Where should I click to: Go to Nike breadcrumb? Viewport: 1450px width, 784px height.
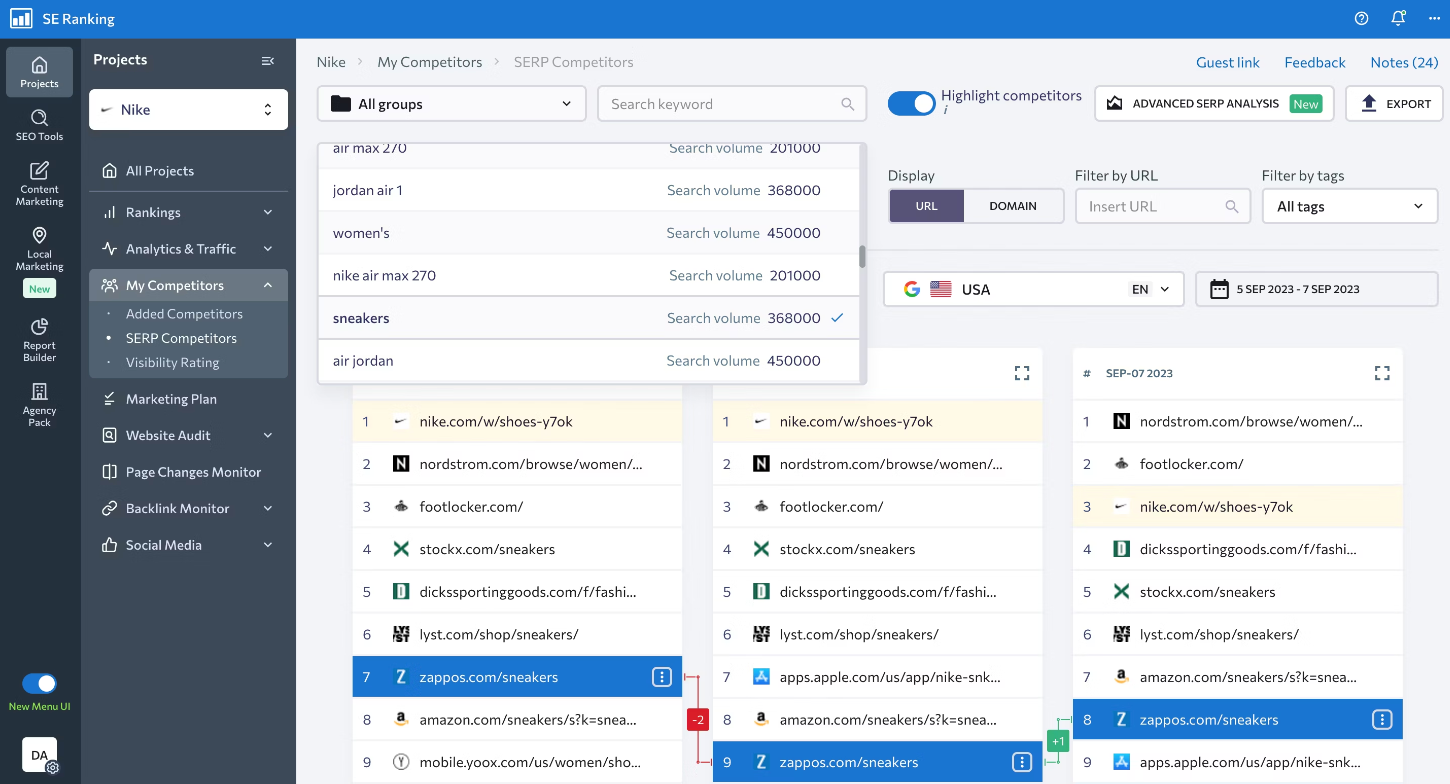click(x=331, y=62)
